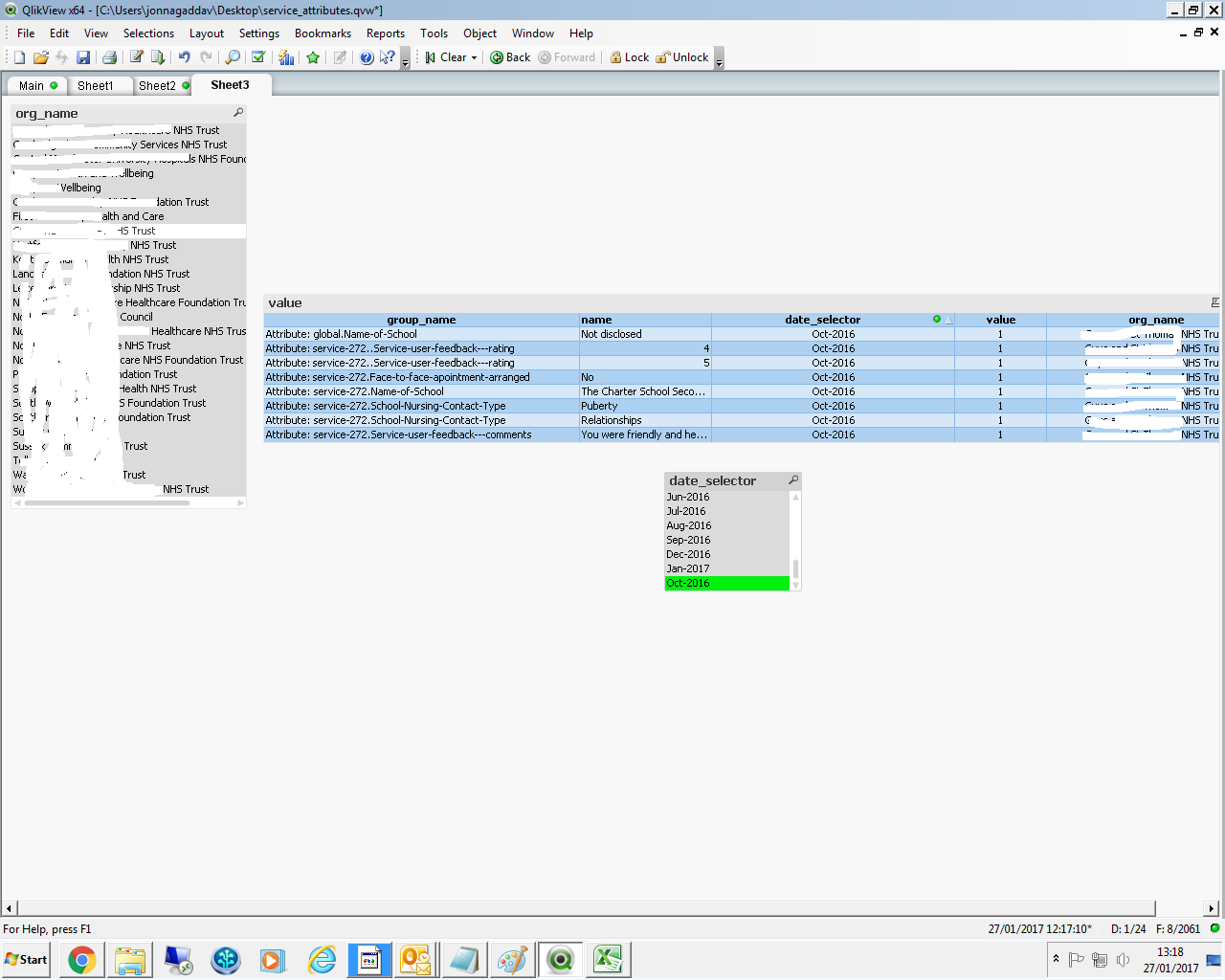Image resolution: width=1225 pixels, height=980 pixels.
Task: Click the Help Topics question icon
Action: pyautogui.click(x=367, y=57)
